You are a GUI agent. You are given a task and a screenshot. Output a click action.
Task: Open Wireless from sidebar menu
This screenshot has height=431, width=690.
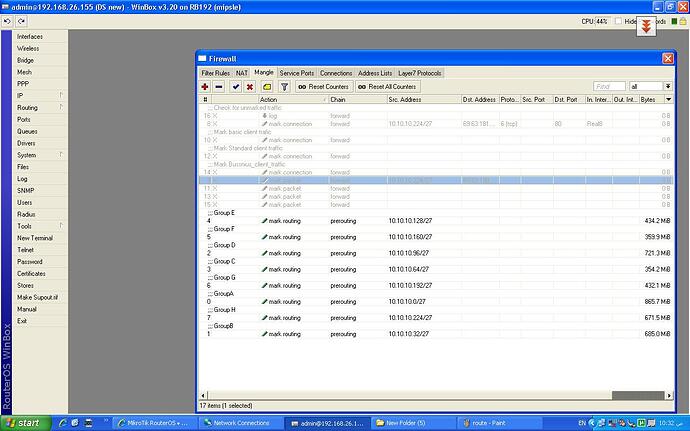point(40,48)
